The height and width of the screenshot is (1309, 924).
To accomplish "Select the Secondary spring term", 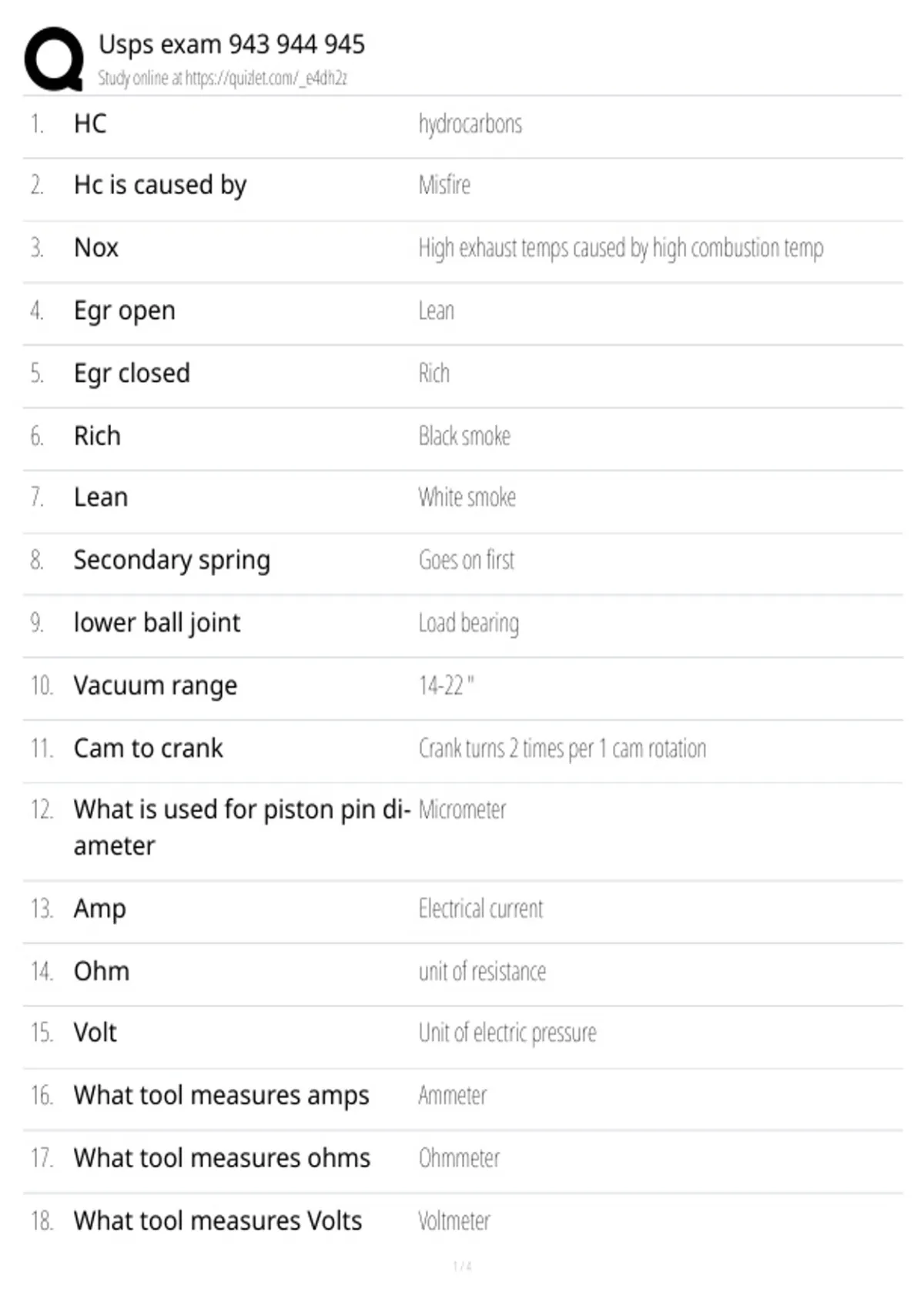I will tap(172, 561).
